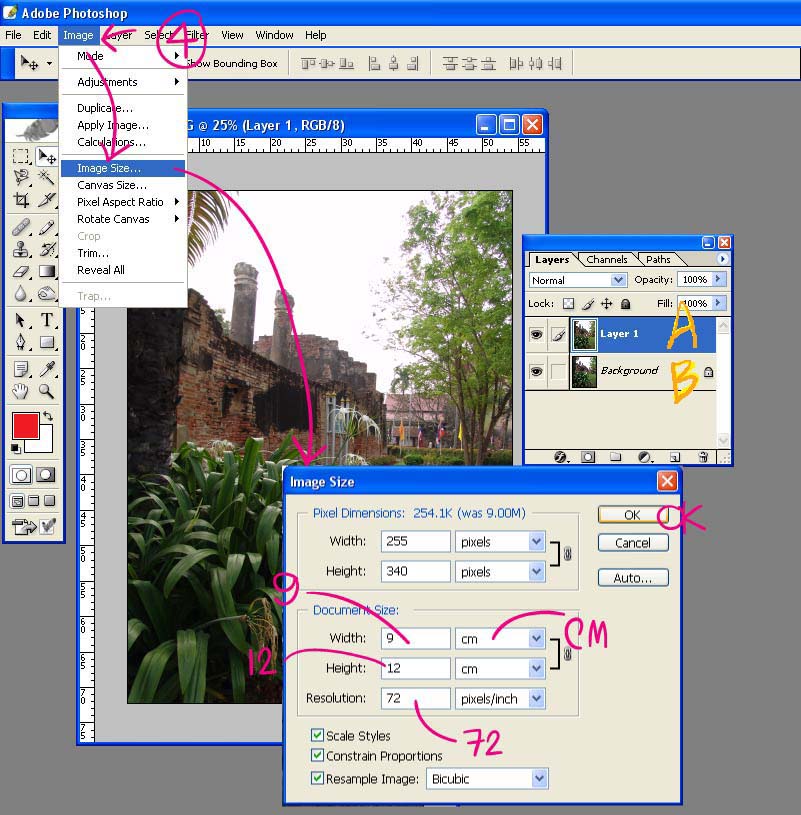Viewport: 801px width, 815px height.
Task: Select the Crop tool in toolbox
Action: [21, 200]
